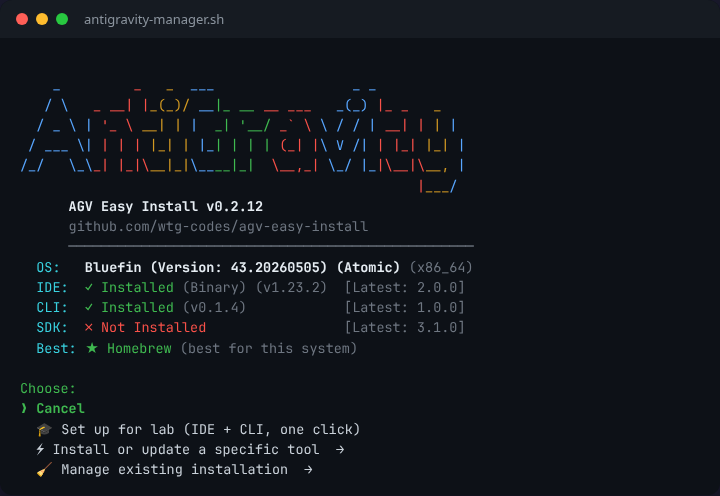Open the github.com/wtg-codes/agv-easy-install link

pos(218,226)
